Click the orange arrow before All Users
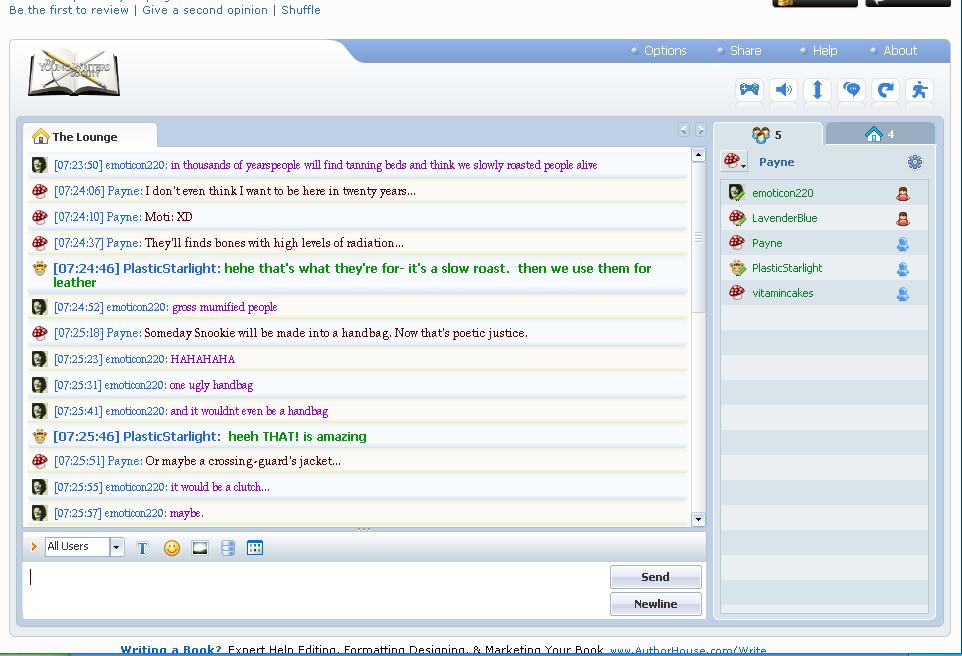 coord(34,546)
